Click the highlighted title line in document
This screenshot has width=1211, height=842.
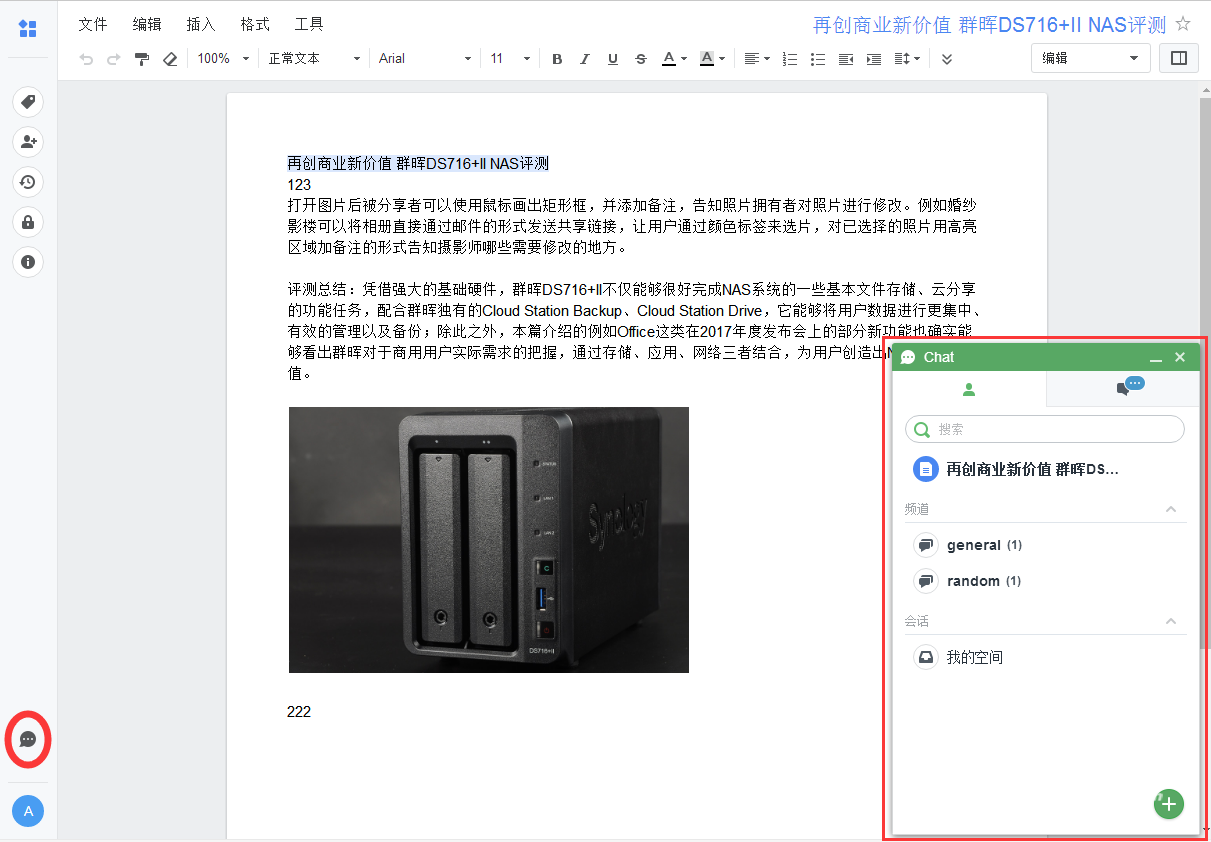[418, 163]
